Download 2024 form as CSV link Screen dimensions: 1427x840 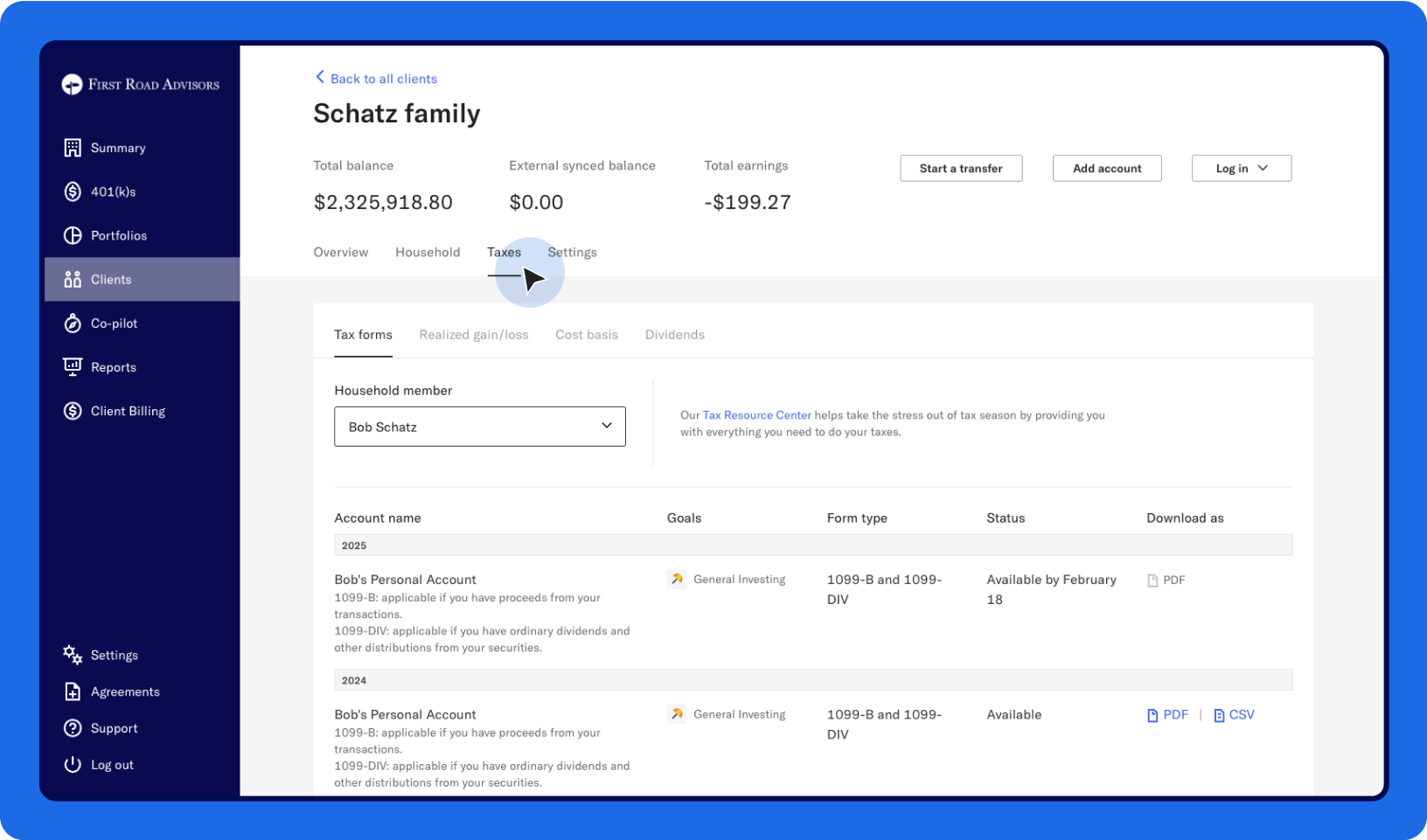click(x=1242, y=715)
